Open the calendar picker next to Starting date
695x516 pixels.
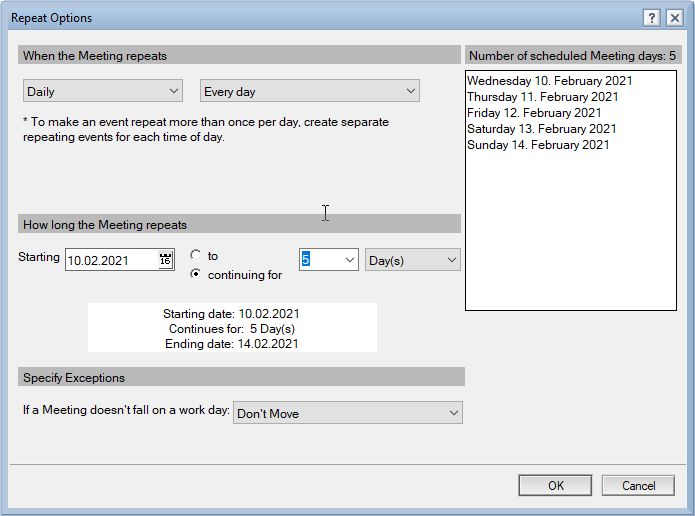point(165,259)
